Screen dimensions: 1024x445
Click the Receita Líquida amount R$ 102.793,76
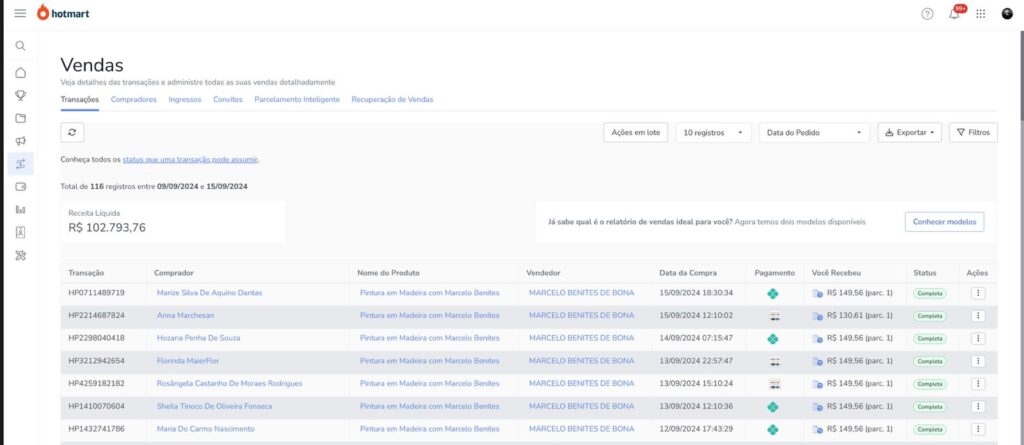pos(107,228)
